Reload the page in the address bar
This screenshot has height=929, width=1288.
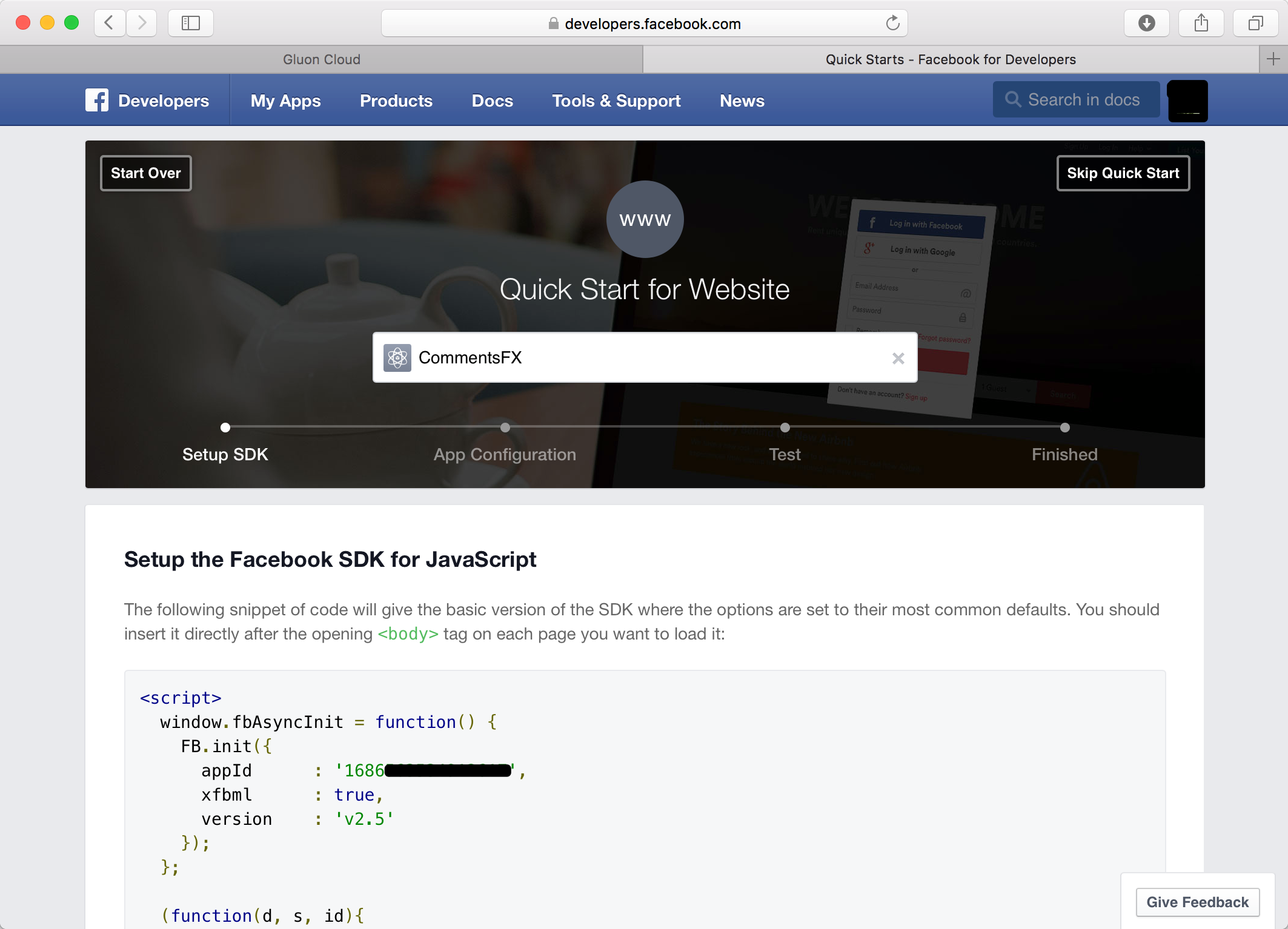coord(892,23)
